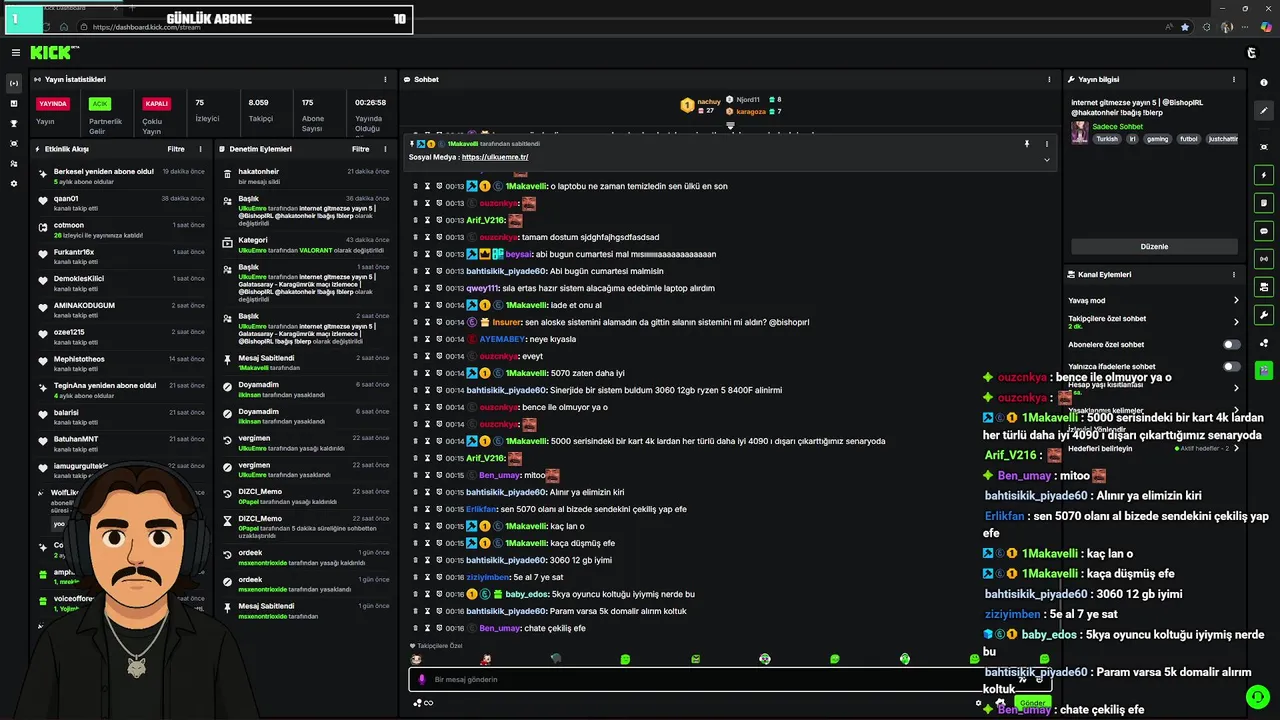The image size is (1280, 720).
Task: Click the green AÇIK partnership badge
Action: (99, 103)
